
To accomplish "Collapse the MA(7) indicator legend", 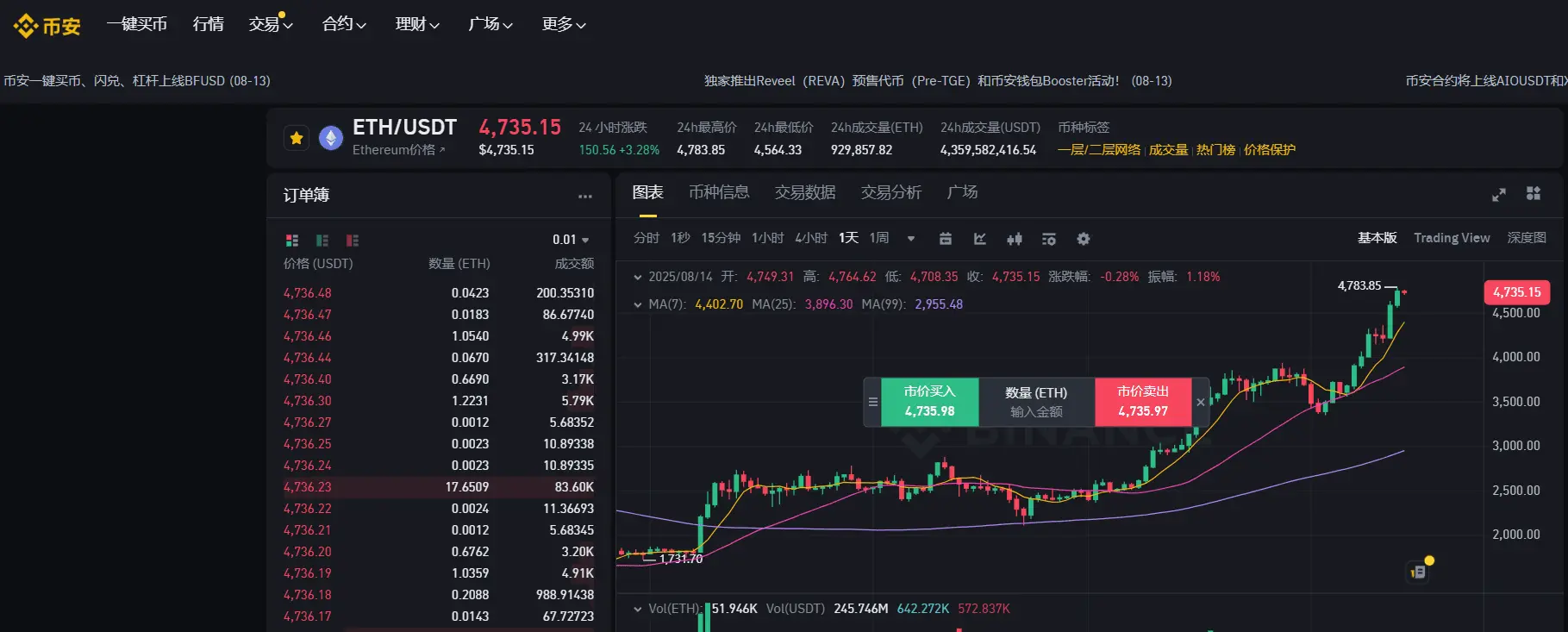I will tap(638, 304).
